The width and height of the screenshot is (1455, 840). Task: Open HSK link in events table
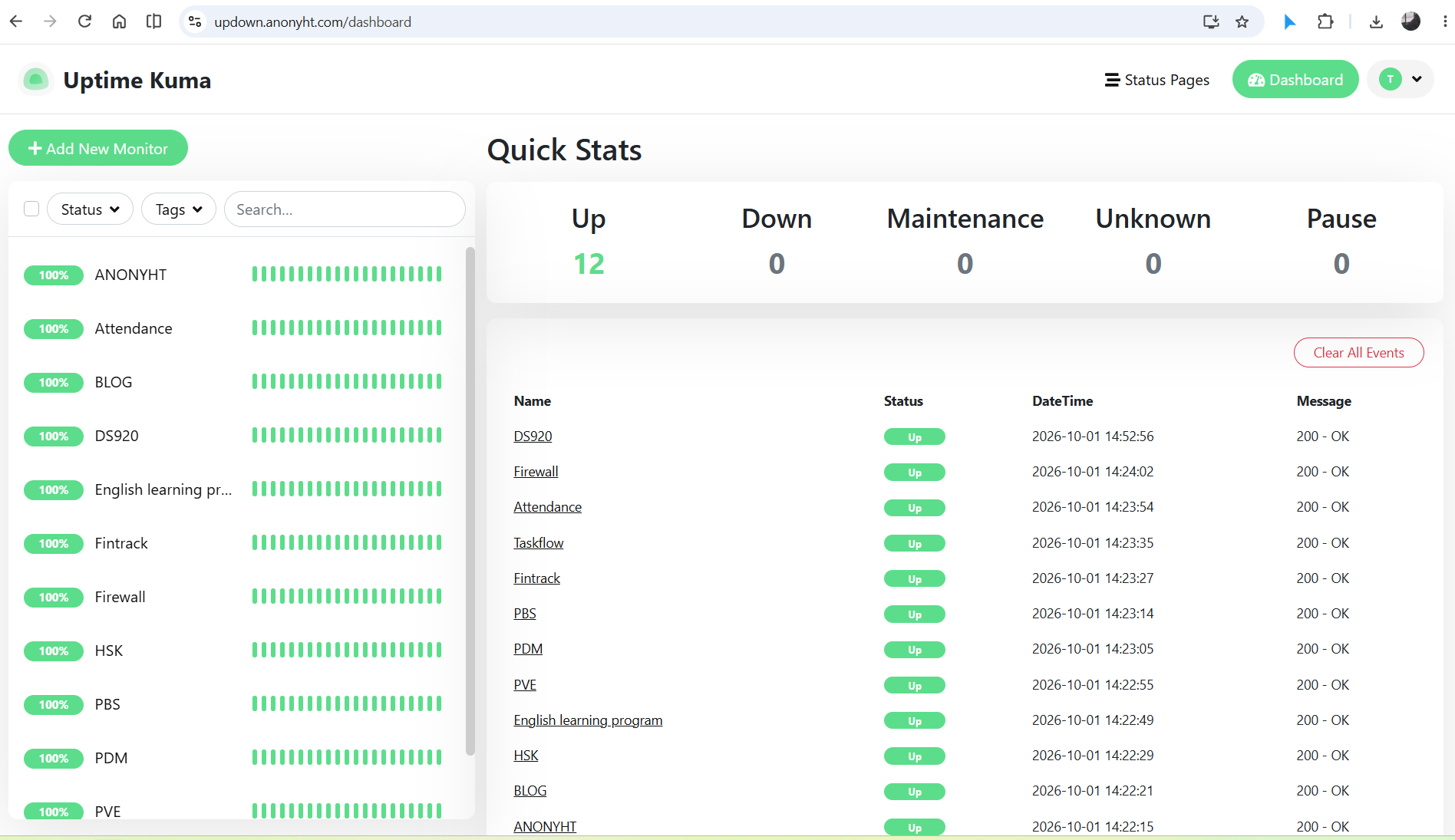tap(526, 755)
